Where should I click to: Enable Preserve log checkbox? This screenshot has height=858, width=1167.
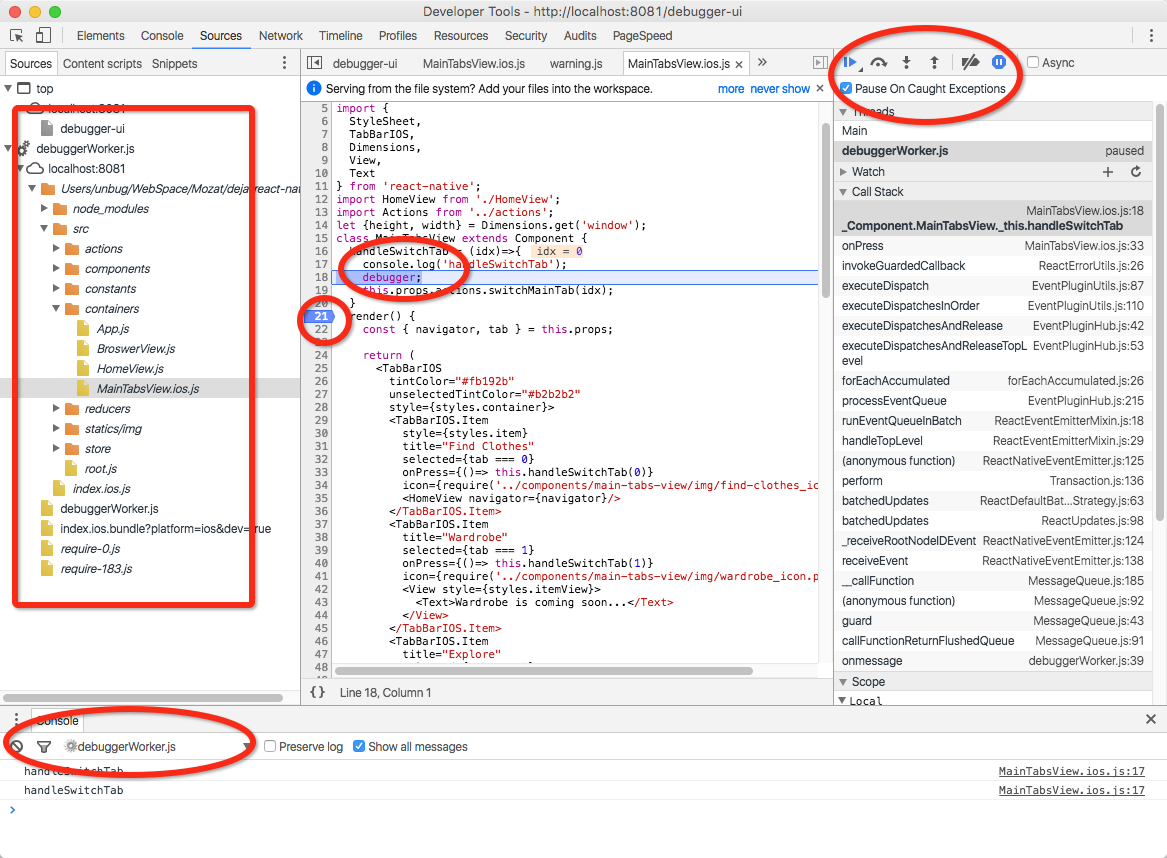pyautogui.click(x=270, y=746)
